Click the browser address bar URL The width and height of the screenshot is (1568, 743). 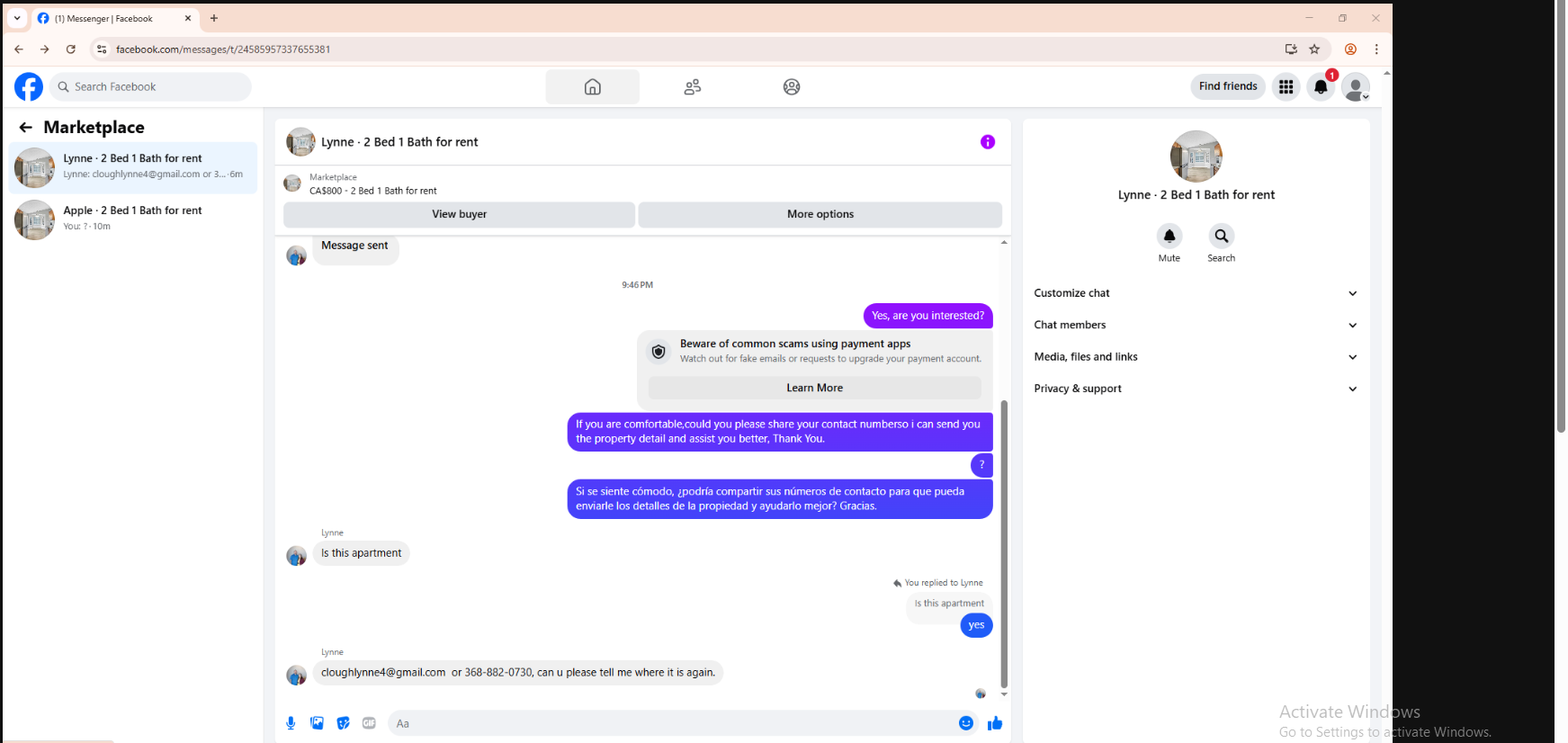coord(223,49)
